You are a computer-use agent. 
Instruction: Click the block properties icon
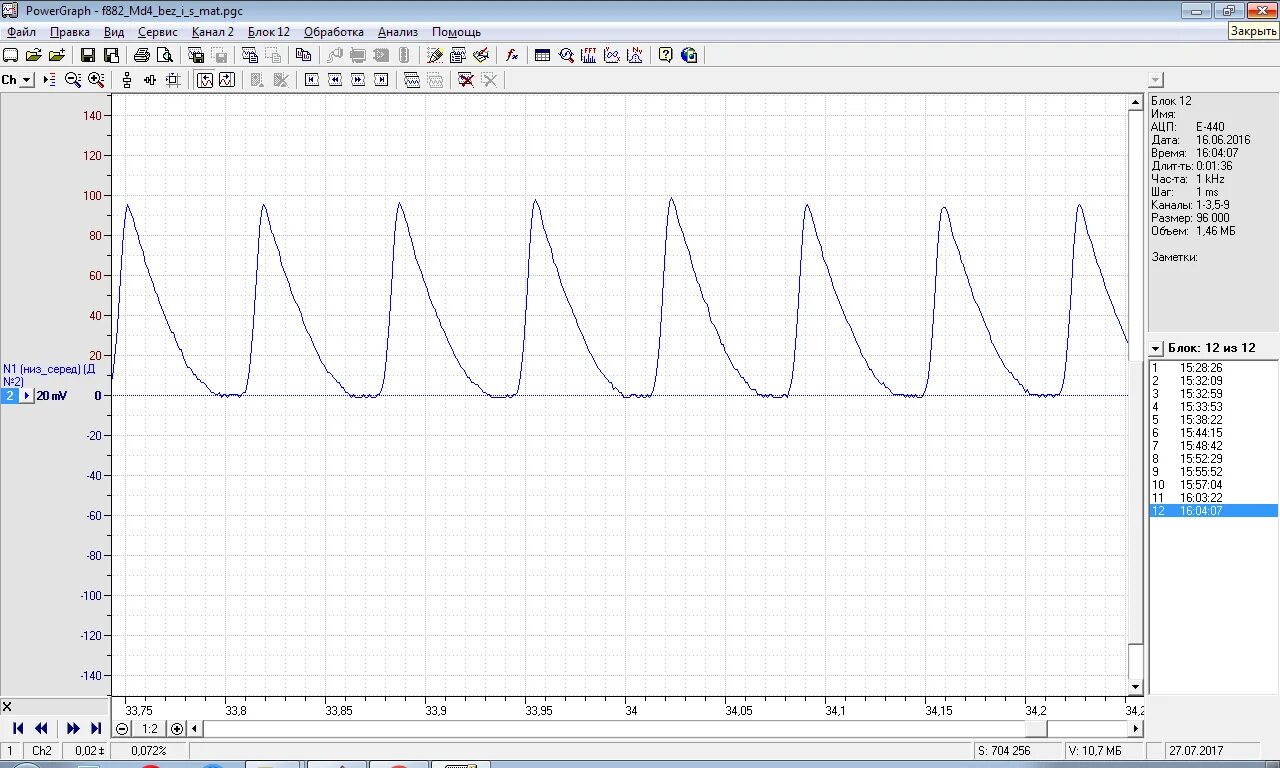pos(458,55)
